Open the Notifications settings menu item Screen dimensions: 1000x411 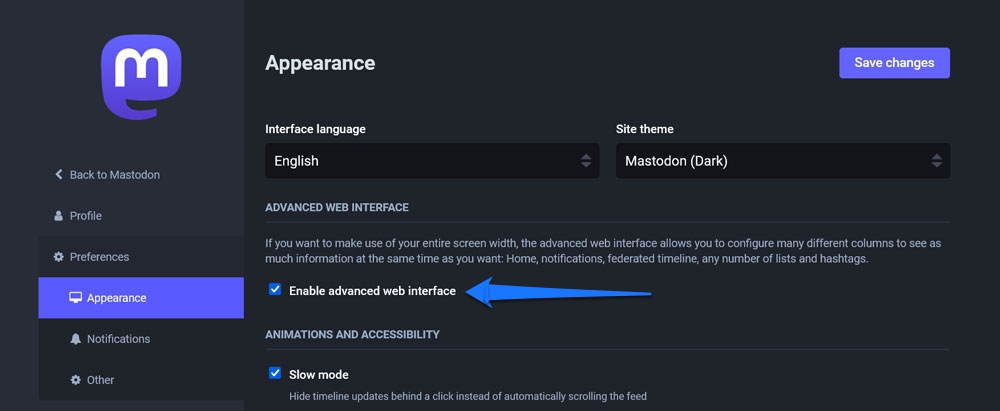118,339
